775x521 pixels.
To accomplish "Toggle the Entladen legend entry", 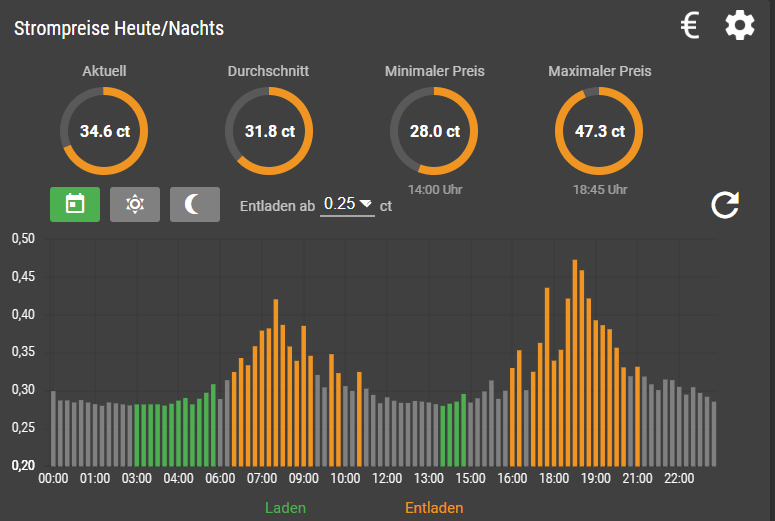I will (434, 508).
